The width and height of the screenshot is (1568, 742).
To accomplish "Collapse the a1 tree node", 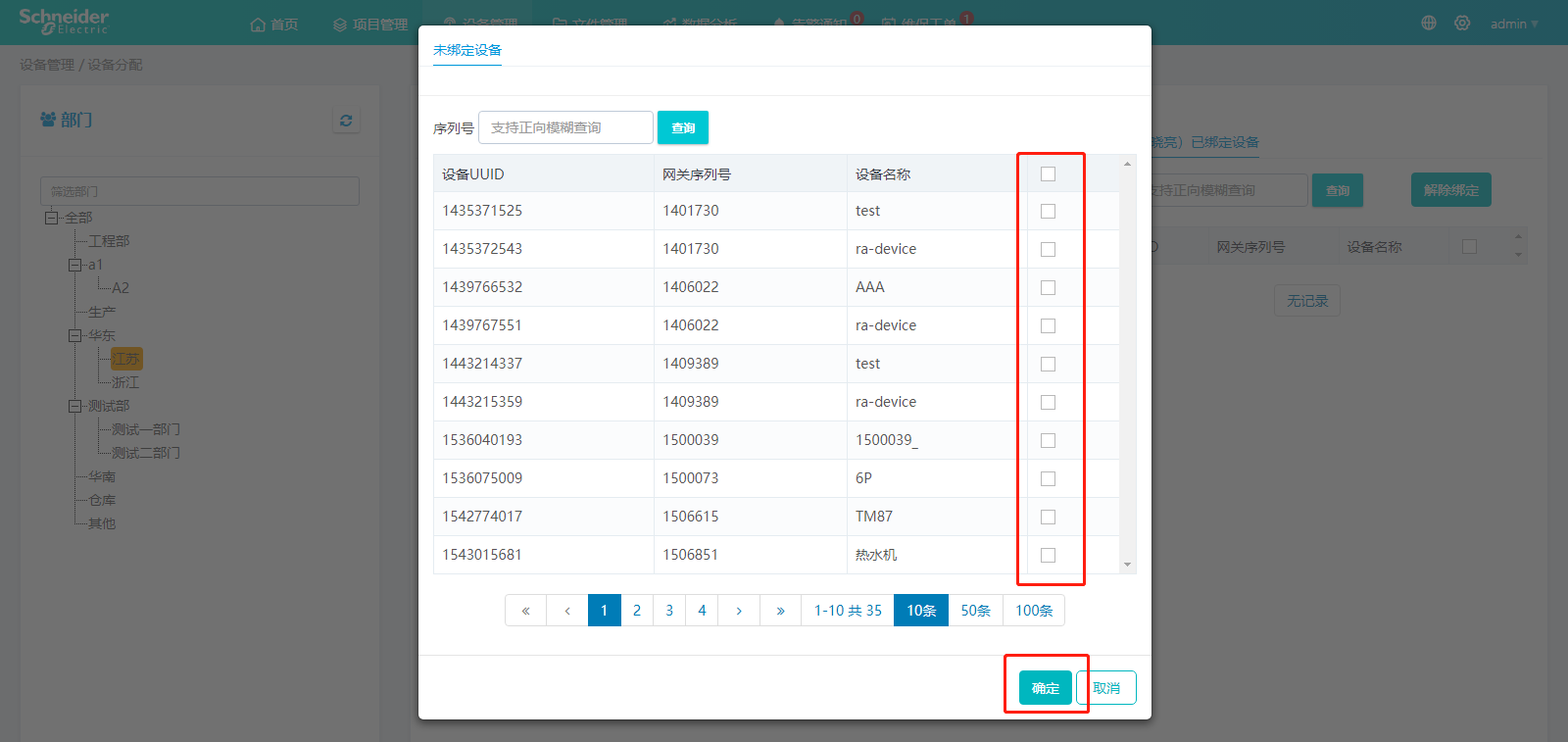I will point(74,265).
